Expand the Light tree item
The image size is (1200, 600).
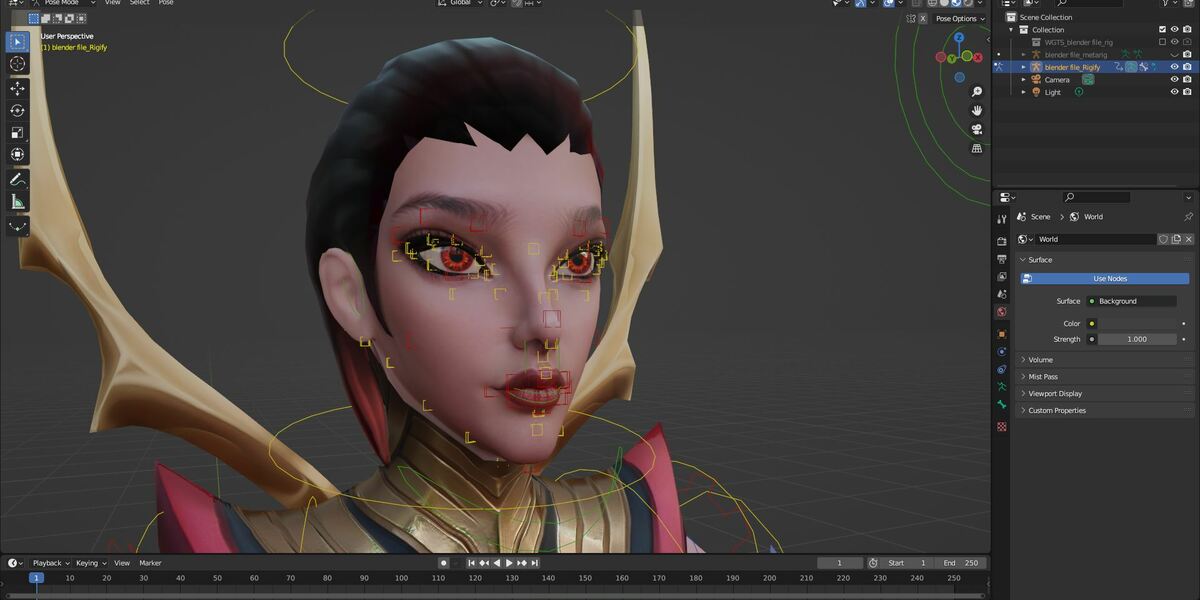(x=1024, y=92)
